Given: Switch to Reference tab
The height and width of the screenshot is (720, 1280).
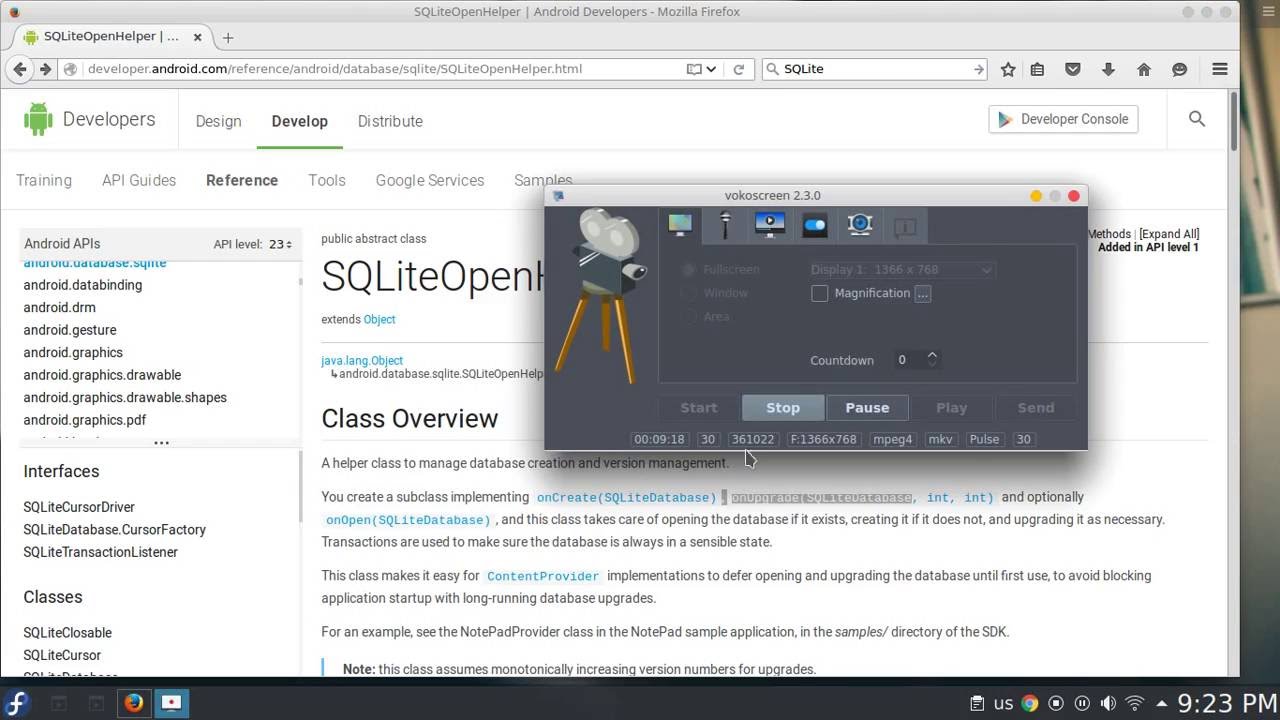Looking at the screenshot, I should coord(242,180).
